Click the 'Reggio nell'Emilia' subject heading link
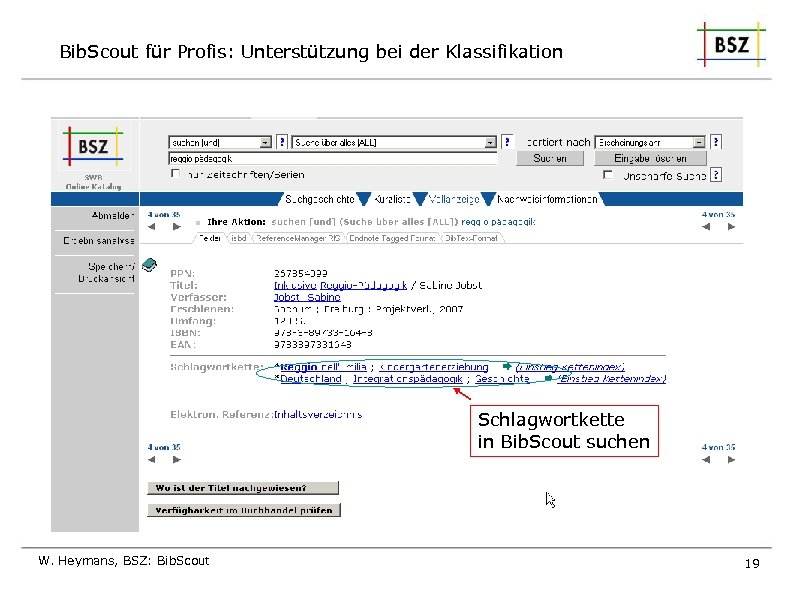The height and width of the screenshot is (595, 794). point(323,367)
